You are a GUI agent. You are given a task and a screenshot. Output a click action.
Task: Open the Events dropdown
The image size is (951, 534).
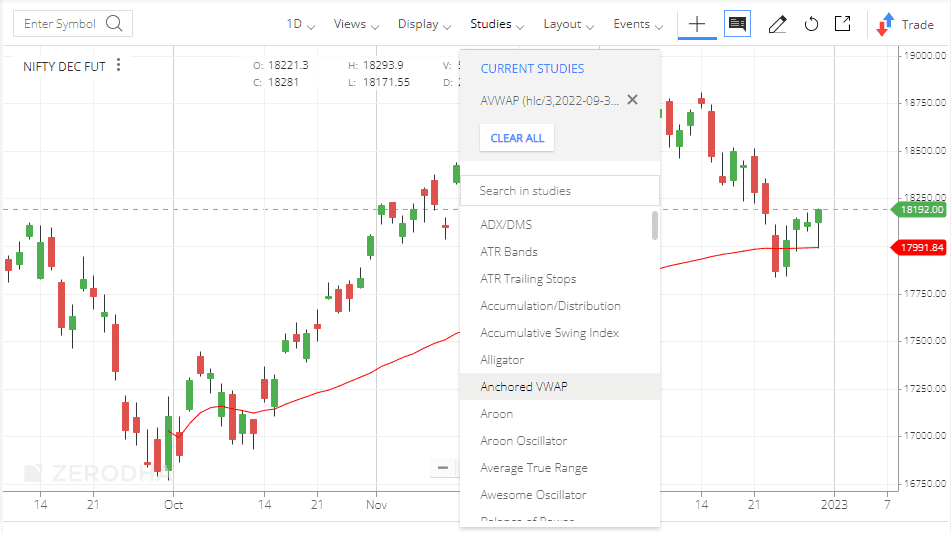click(638, 24)
